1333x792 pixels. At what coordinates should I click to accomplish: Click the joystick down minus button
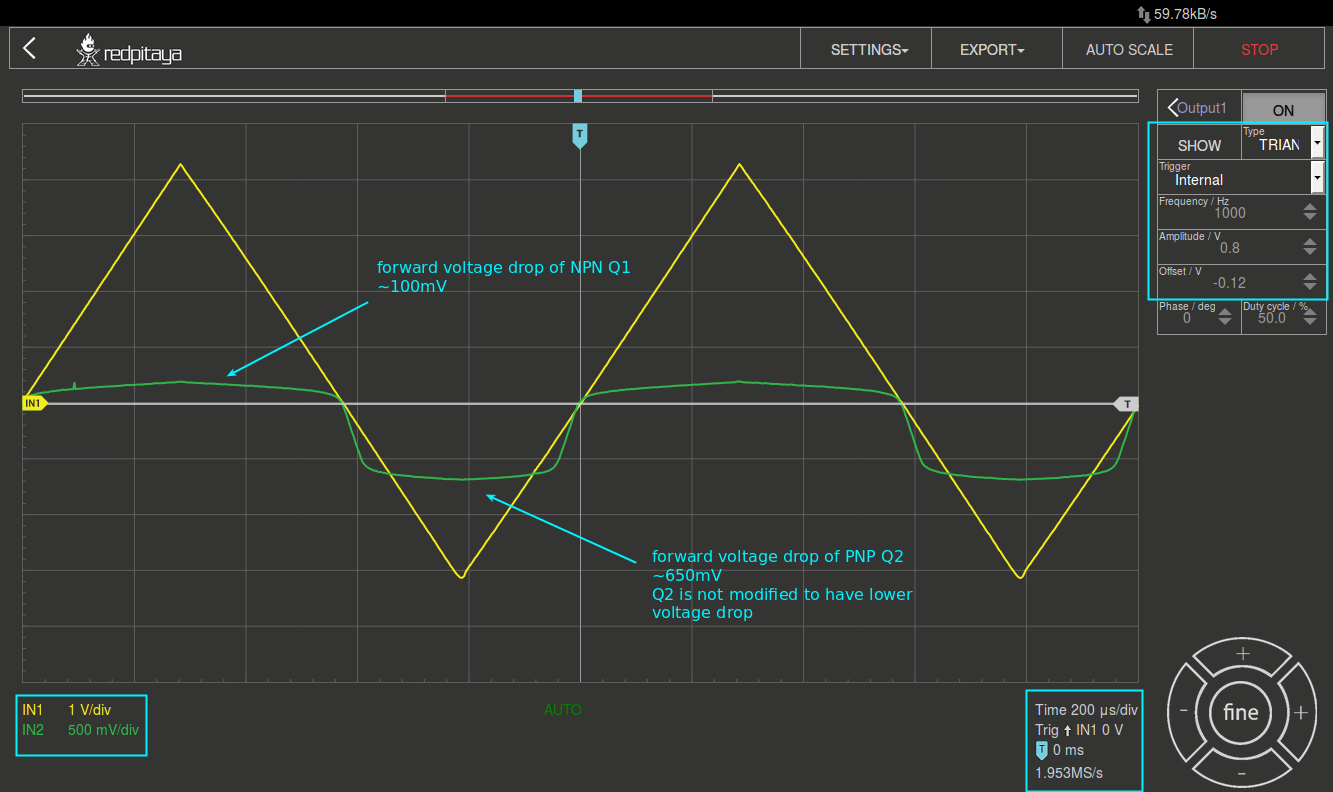click(1242, 771)
